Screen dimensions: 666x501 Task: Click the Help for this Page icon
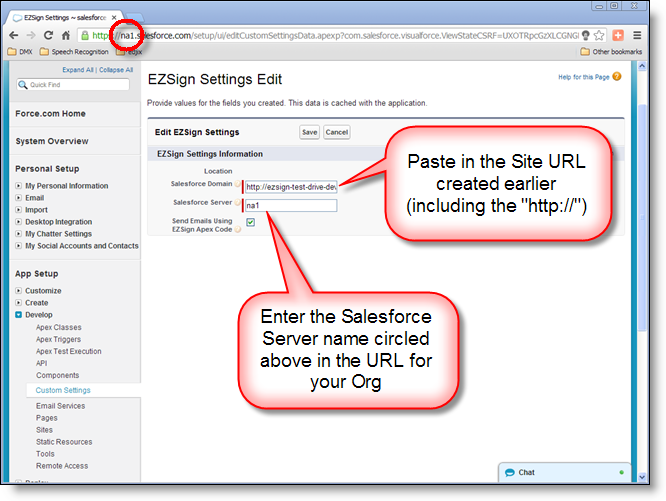click(x=617, y=76)
